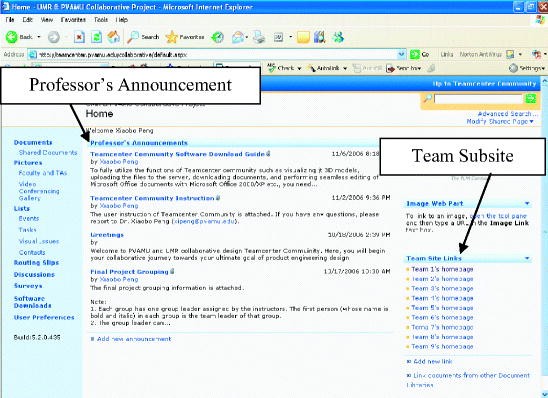Open the Modify Shared Page dropdown
Screen dimensions: 548x398
[500, 121]
